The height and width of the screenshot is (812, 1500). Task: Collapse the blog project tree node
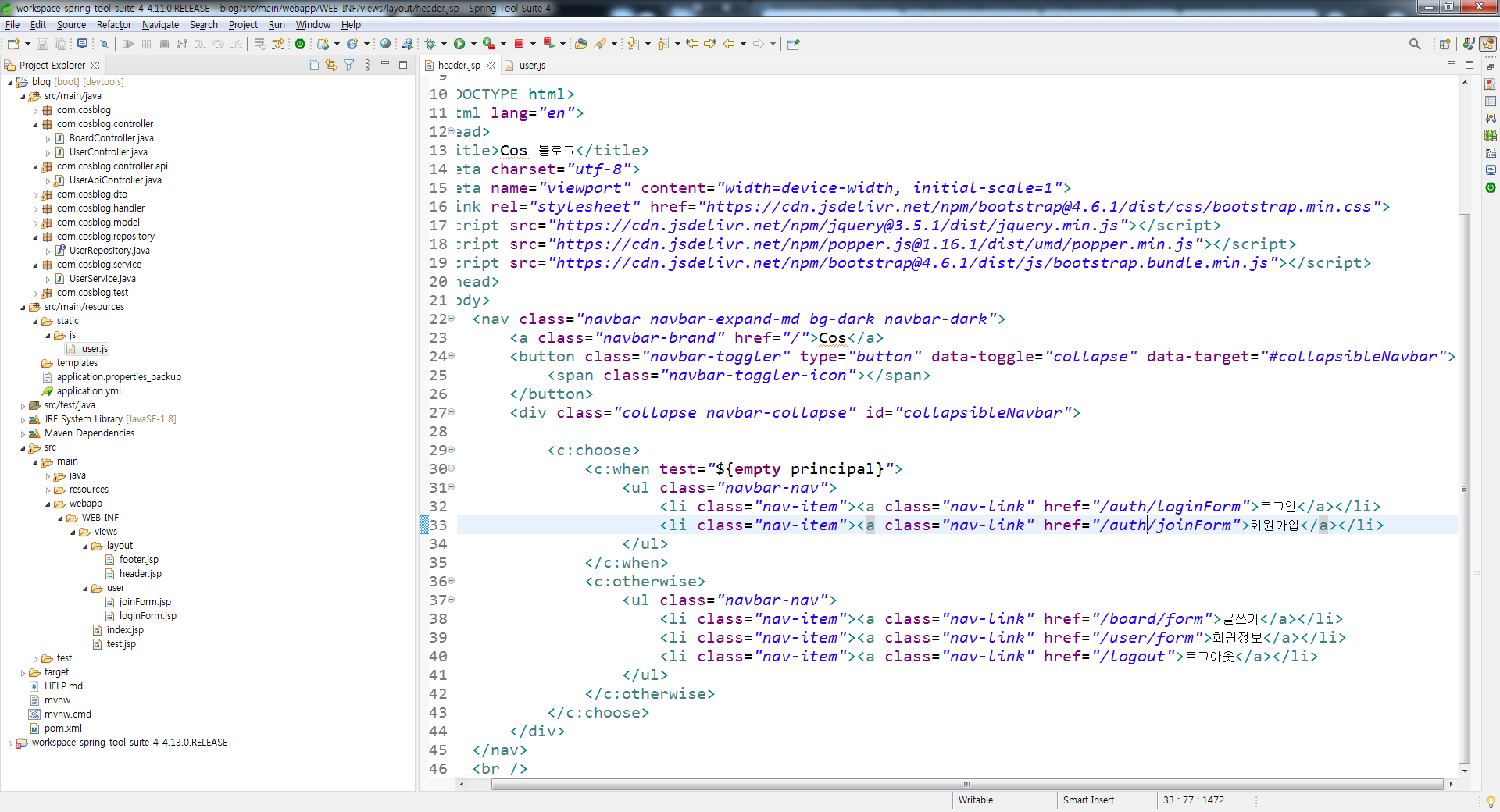tap(10, 82)
